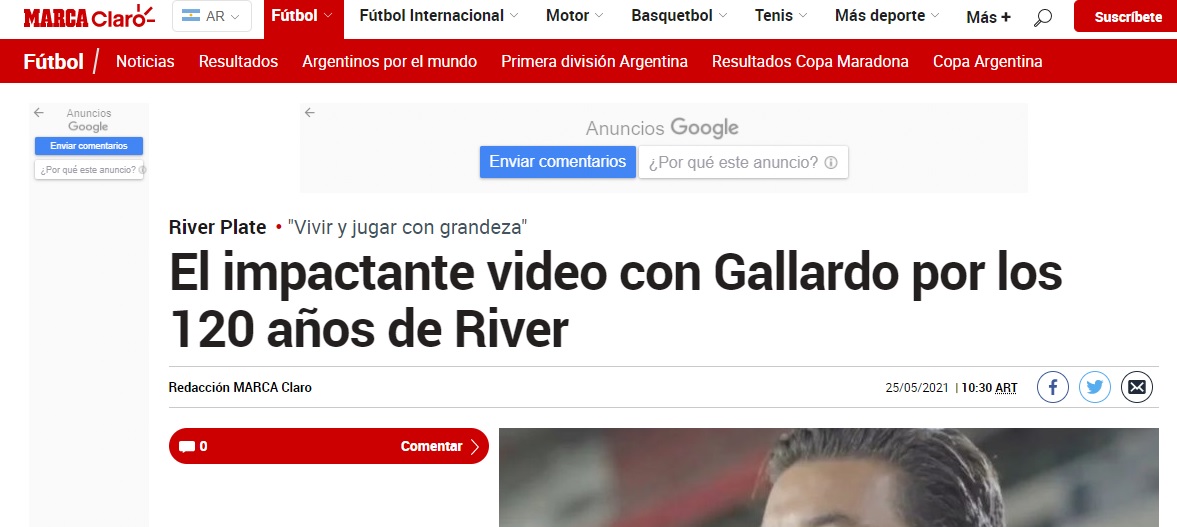This screenshot has height=527, width=1177.
Task: Open Primera división Argentina
Action: (x=595, y=62)
